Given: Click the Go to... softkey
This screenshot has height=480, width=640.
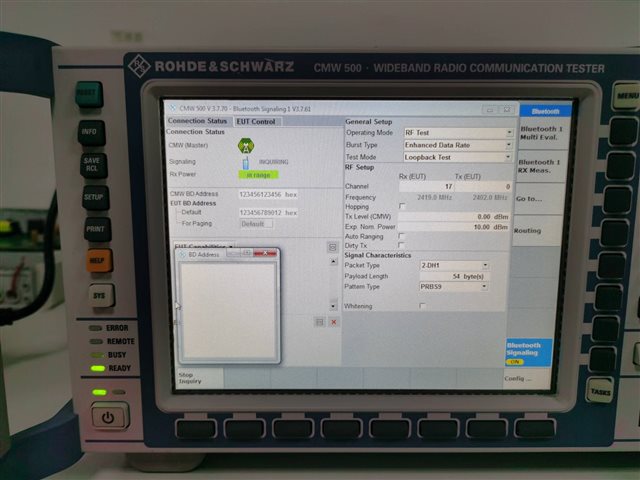Looking at the screenshot, I should pyautogui.click(x=538, y=199).
